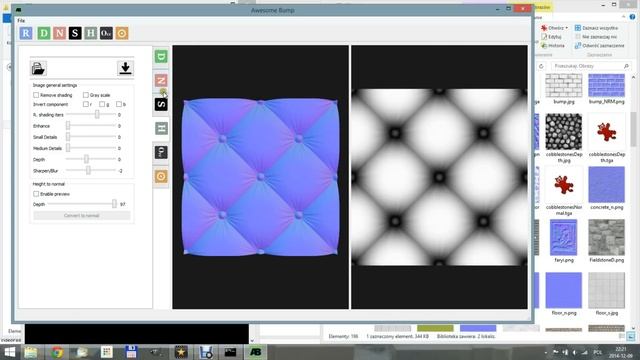Open File Explorer from the taskbar
The width and height of the screenshot is (640, 360).
[31, 352]
